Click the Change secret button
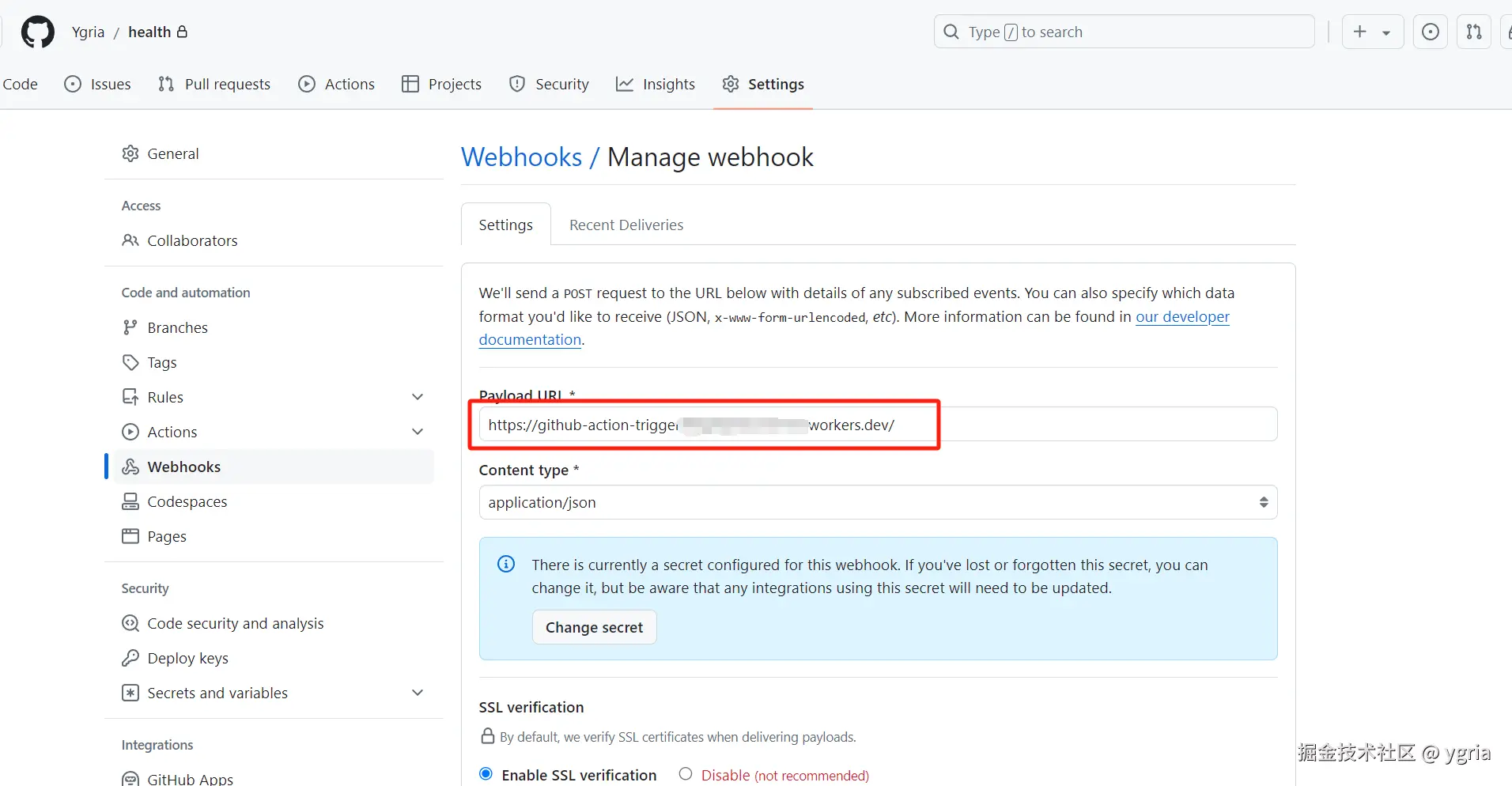This screenshot has width=1512, height=786. click(595, 627)
